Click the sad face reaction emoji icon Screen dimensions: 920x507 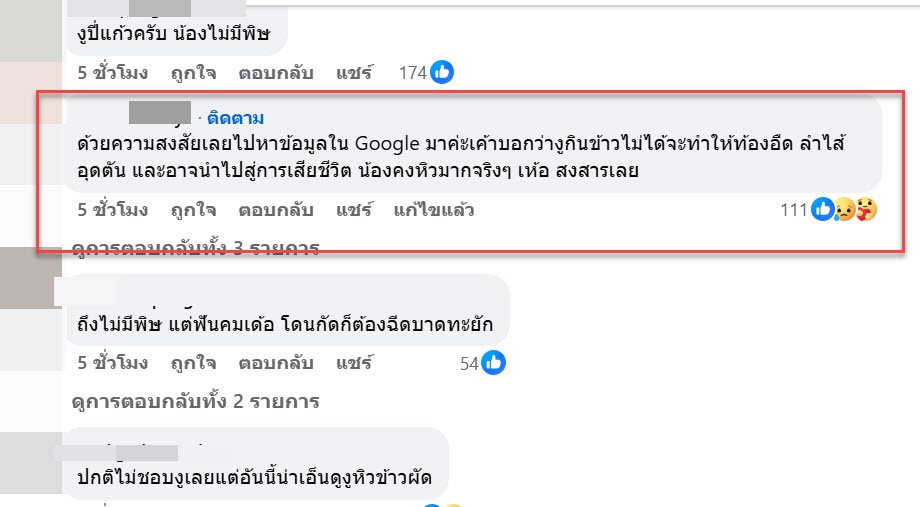(845, 210)
